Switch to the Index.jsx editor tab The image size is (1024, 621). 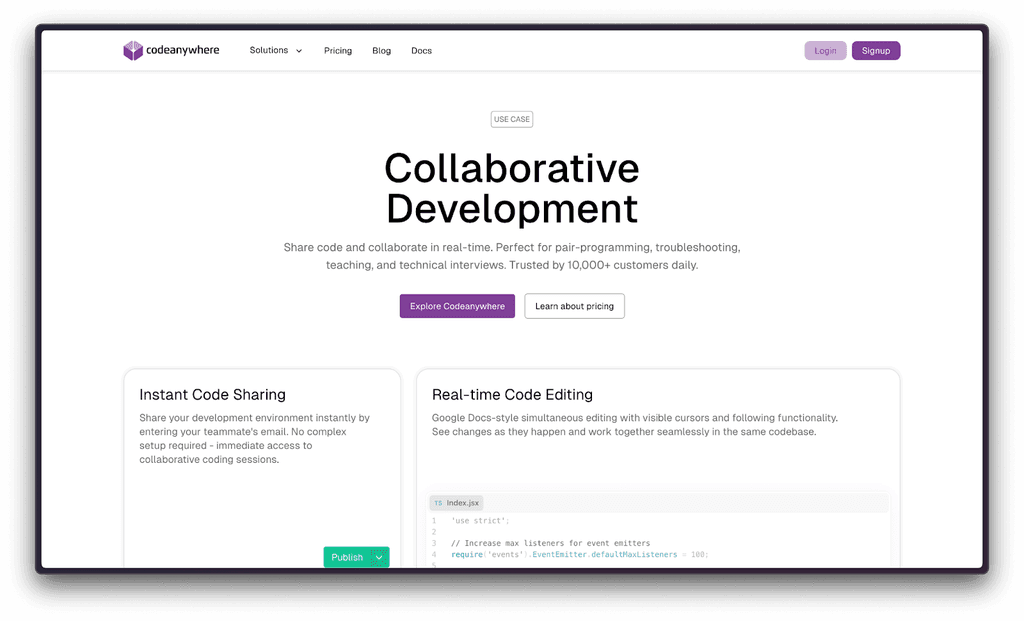[456, 503]
